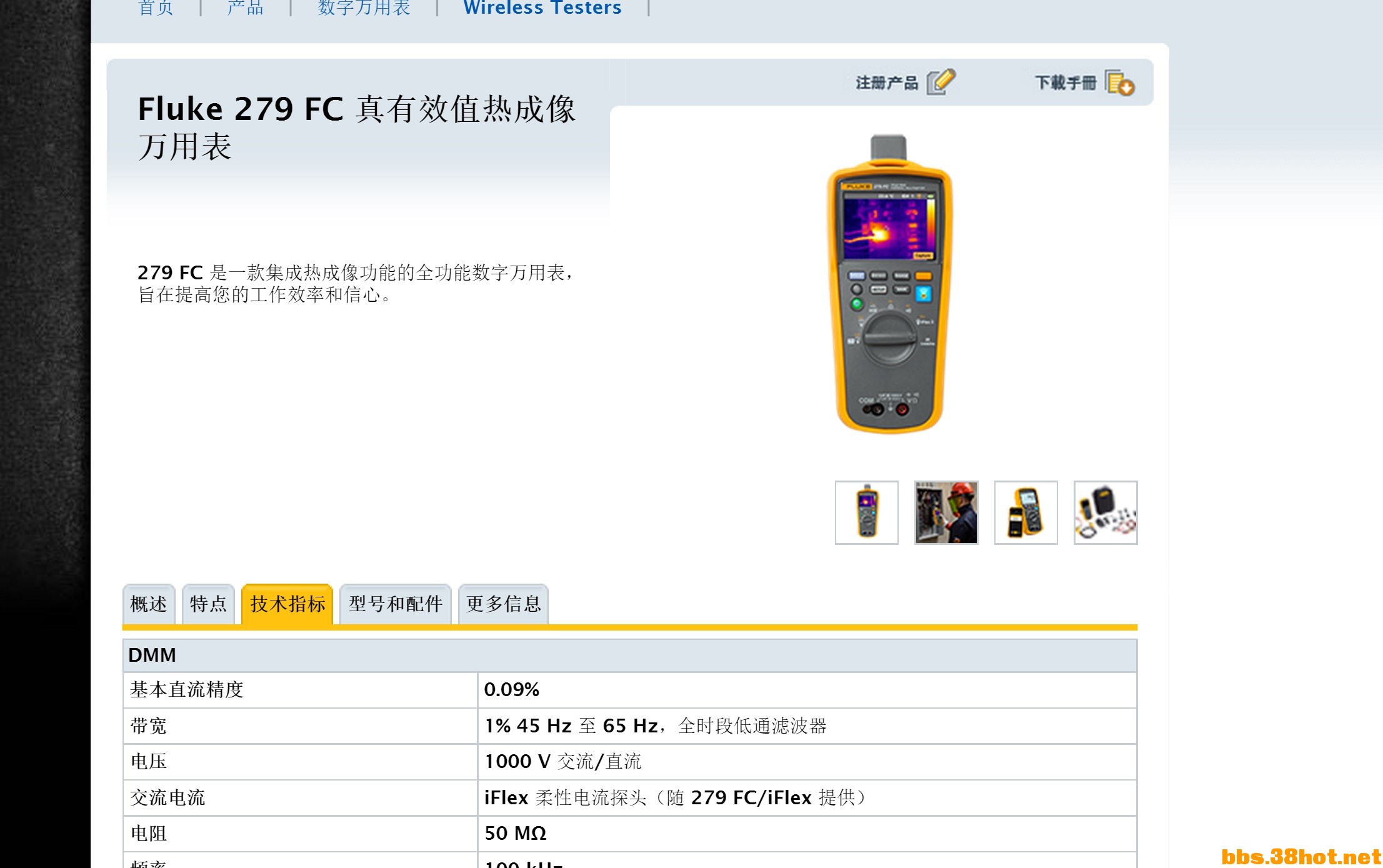Open the Wireless Testers breadcrumb link
Image resolution: width=1383 pixels, height=868 pixels.
(x=542, y=7)
